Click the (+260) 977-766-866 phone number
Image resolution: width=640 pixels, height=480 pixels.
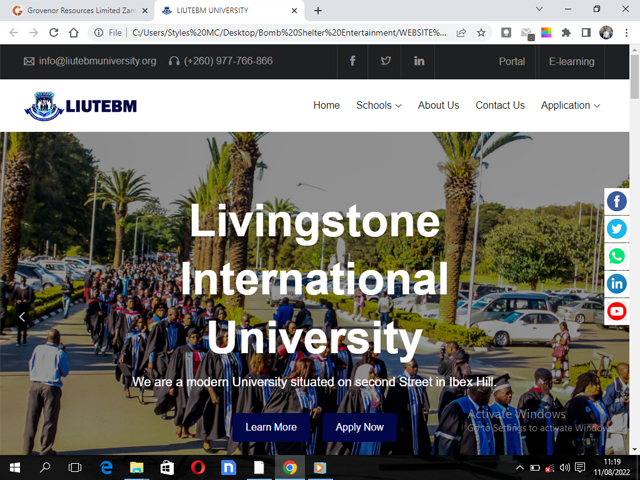pos(228,61)
